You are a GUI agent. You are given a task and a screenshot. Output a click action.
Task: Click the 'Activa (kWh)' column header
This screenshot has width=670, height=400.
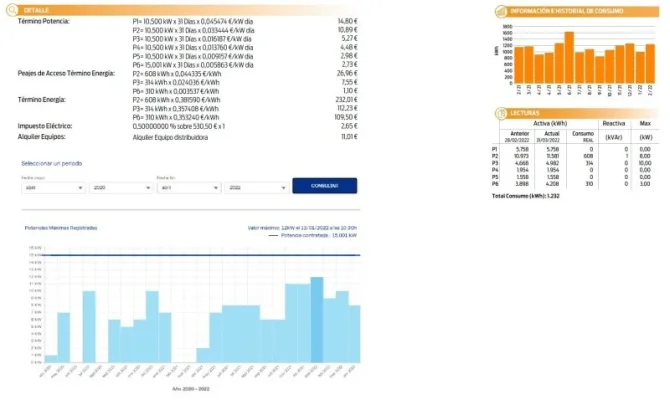click(x=550, y=124)
